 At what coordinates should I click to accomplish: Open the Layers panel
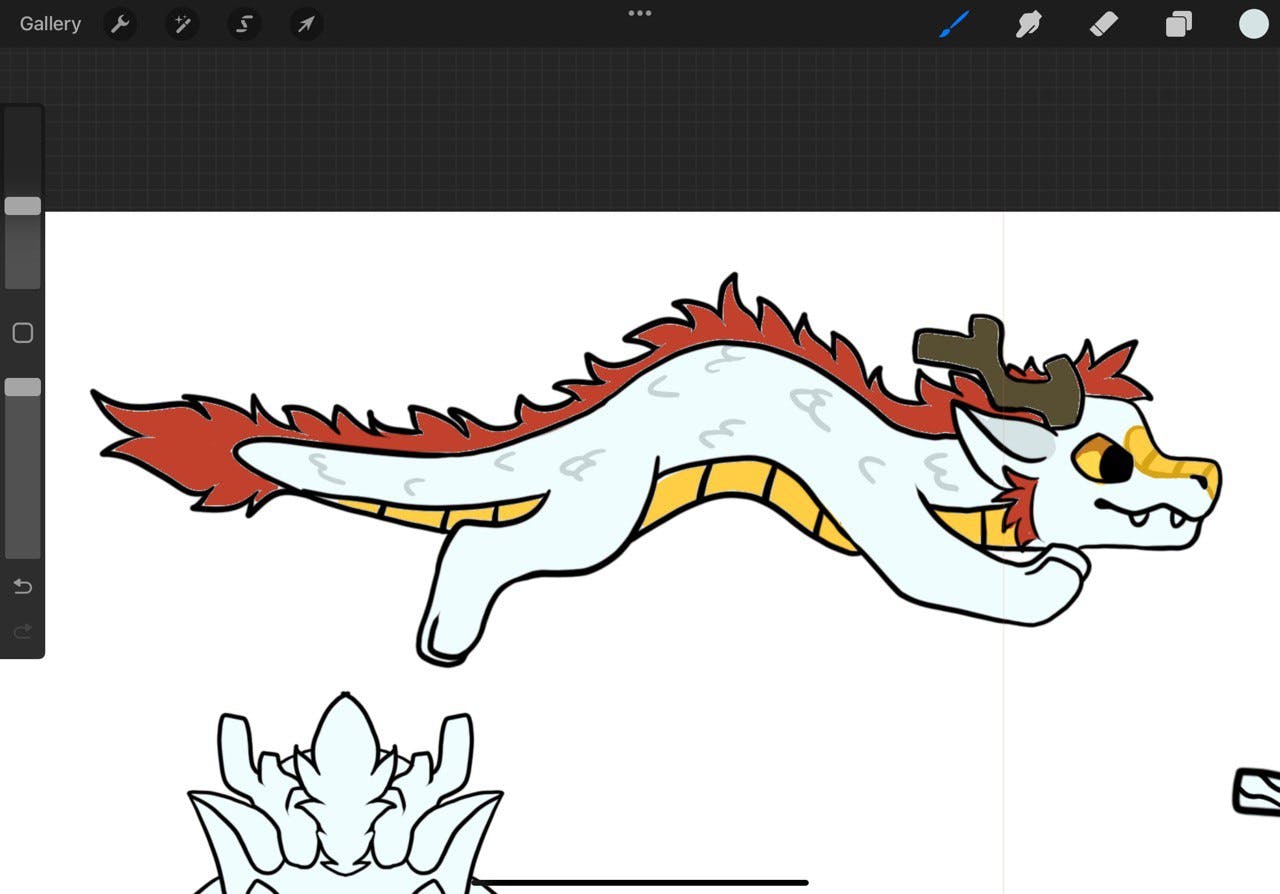click(x=1179, y=24)
